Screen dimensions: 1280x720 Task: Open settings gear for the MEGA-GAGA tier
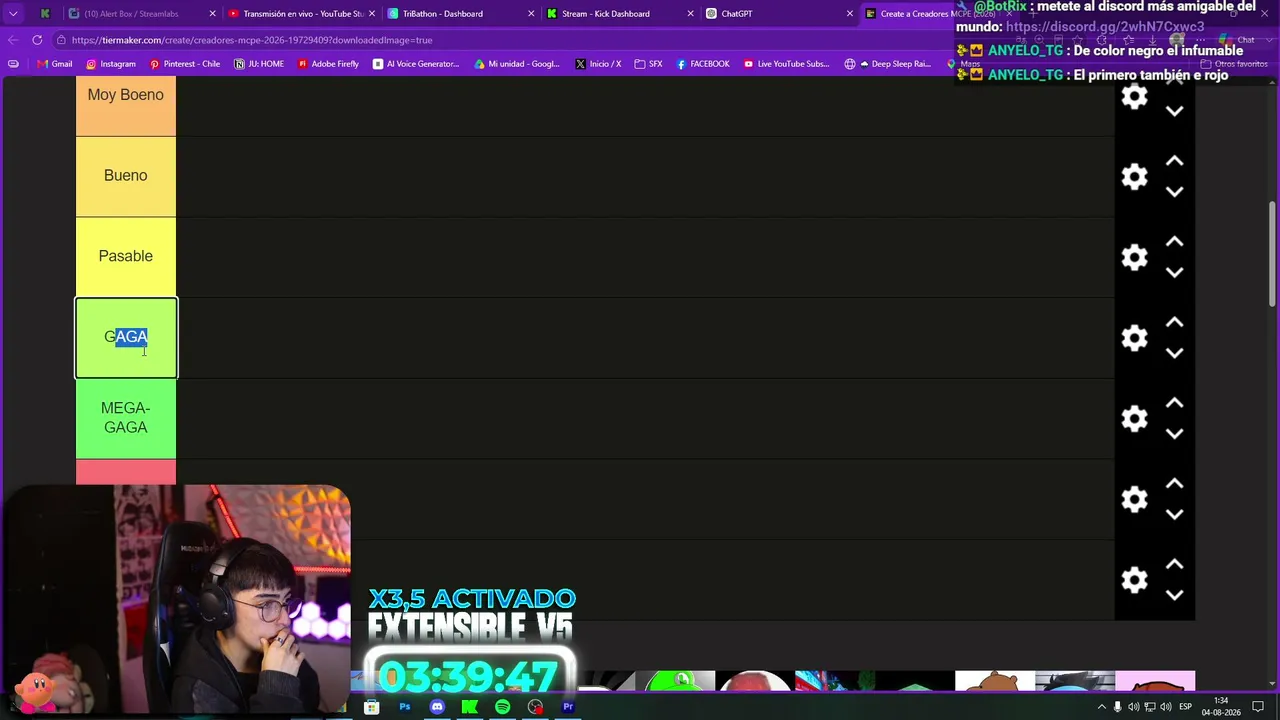tap(1134, 418)
